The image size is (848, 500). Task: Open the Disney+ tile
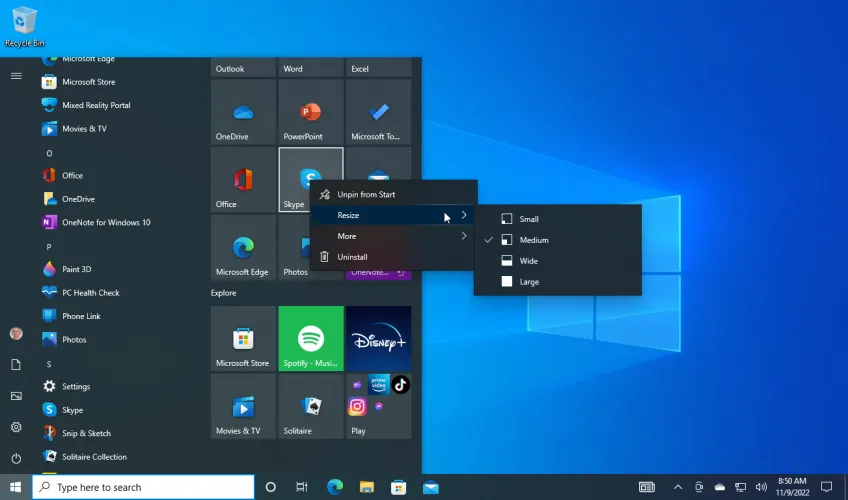(x=378, y=339)
